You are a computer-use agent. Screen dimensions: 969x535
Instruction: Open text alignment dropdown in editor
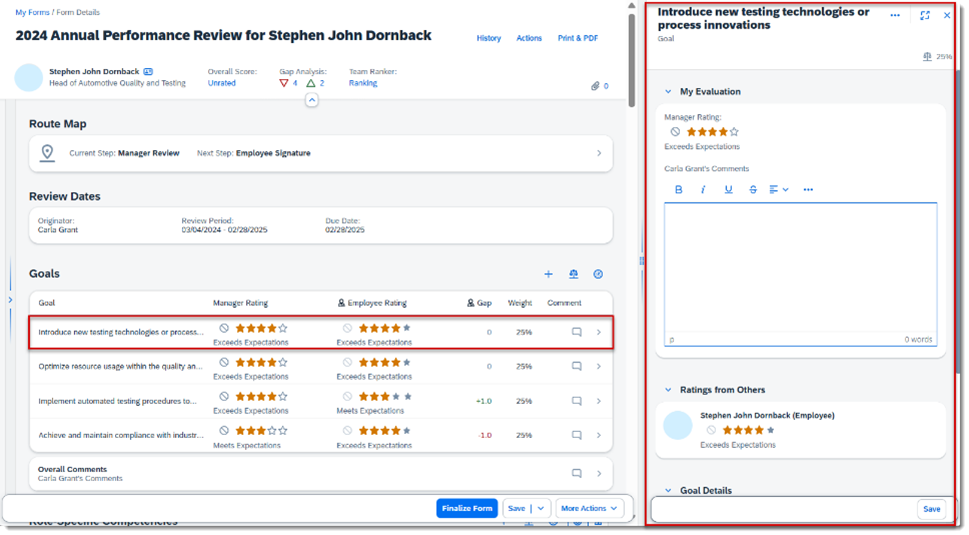point(779,190)
